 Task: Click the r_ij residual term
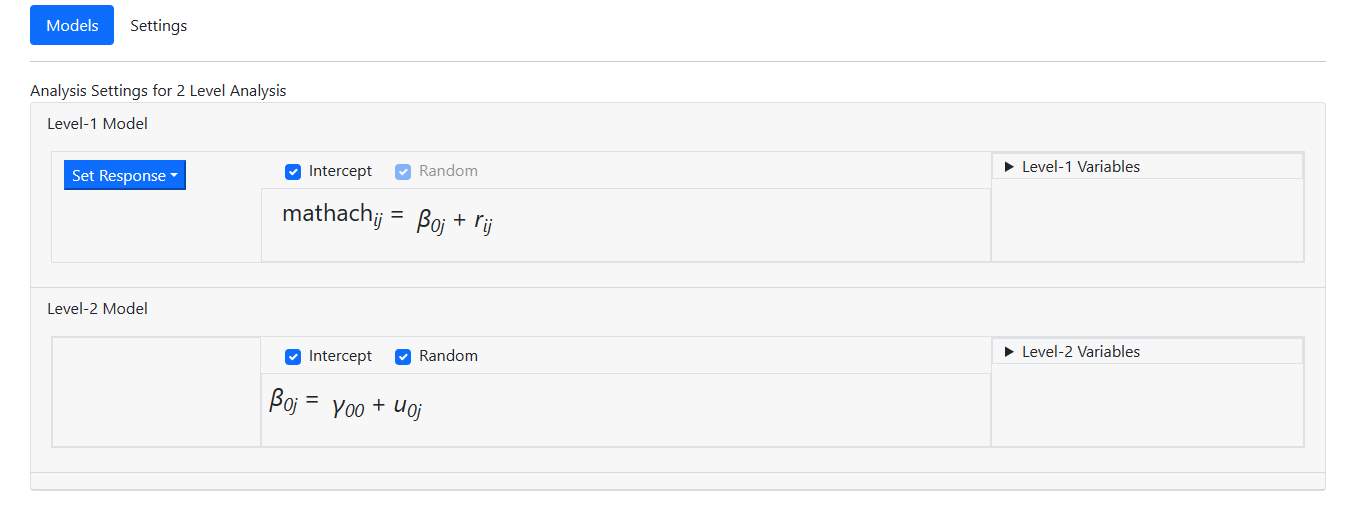(x=483, y=221)
